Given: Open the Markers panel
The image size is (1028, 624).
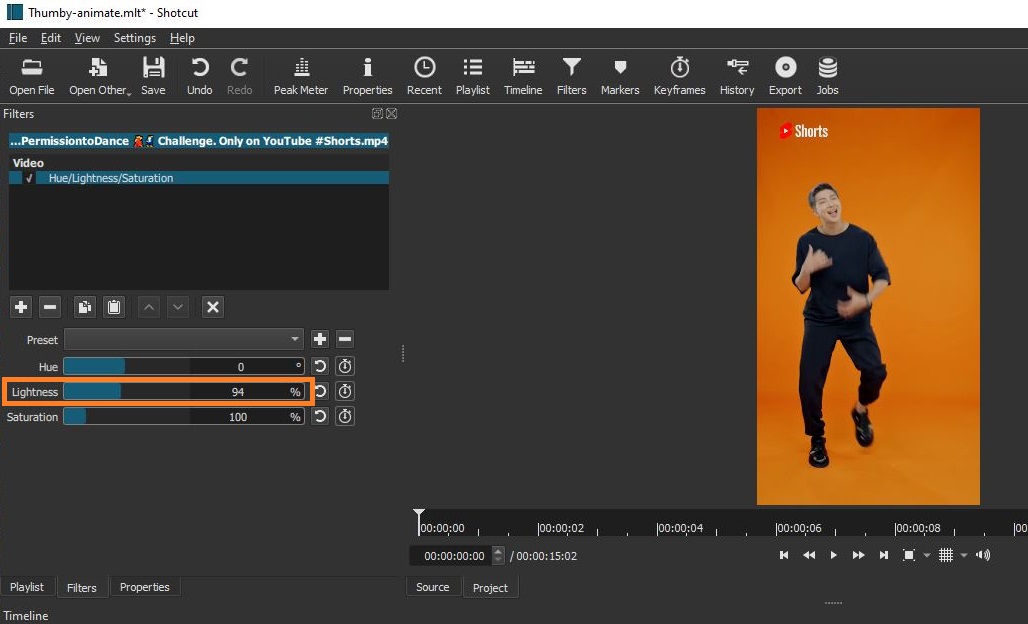Looking at the screenshot, I should [619, 76].
